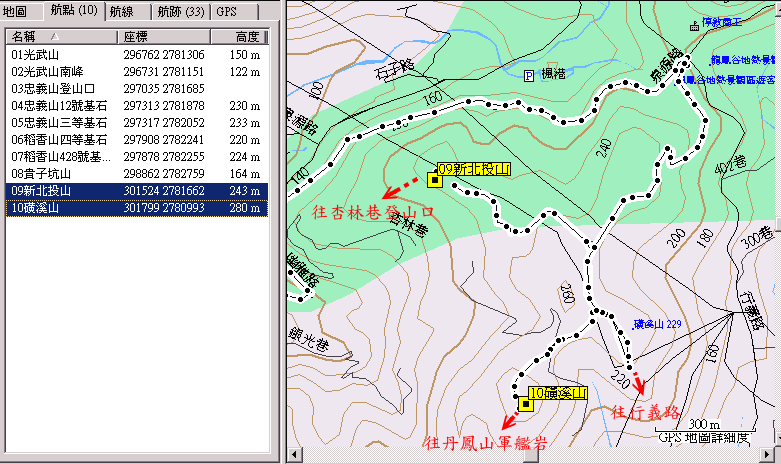The height and width of the screenshot is (464, 781).
Task: Click the red arrow toward 丹鳳山軍艦岩
Action: click(x=511, y=413)
